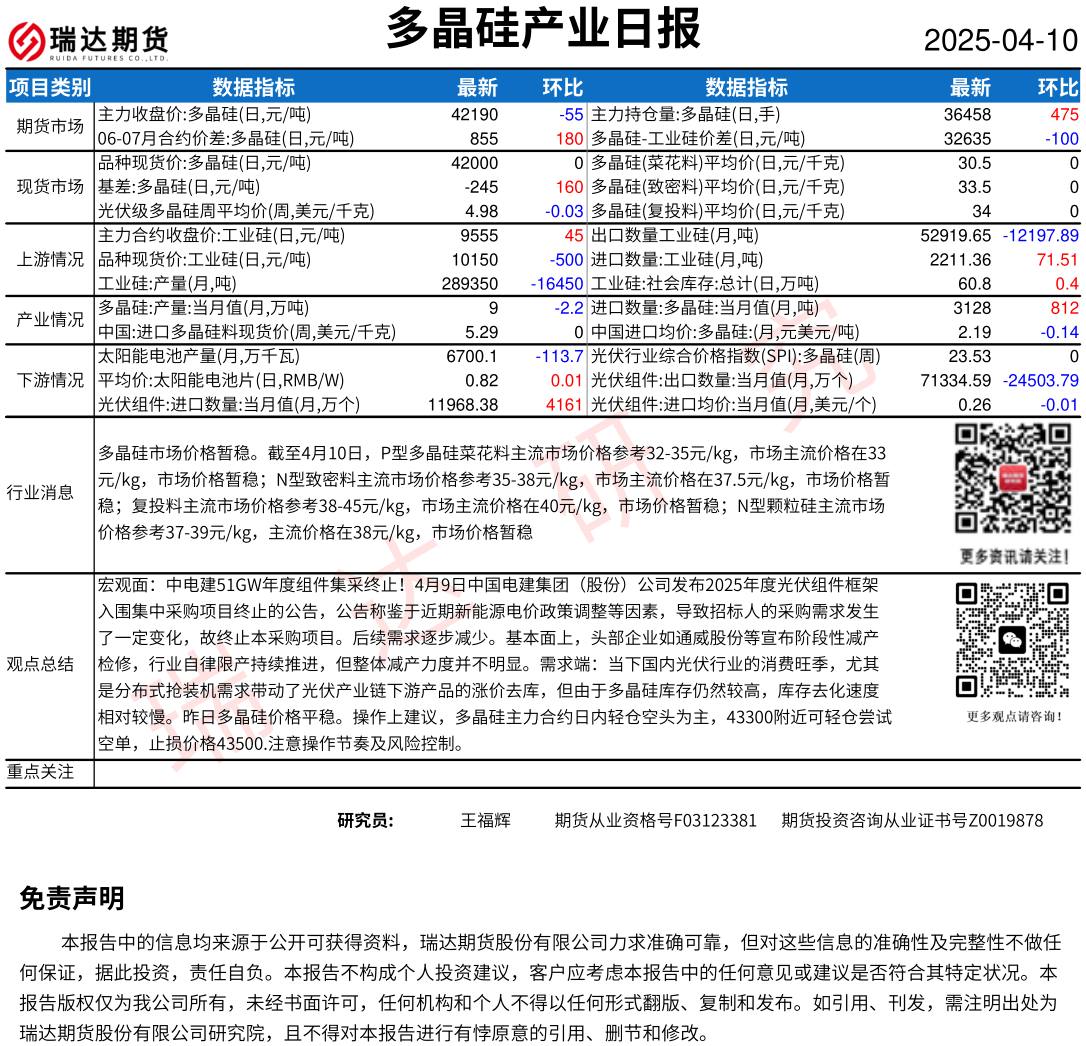Image resolution: width=1086 pixels, height=1046 pixels.
Task: Select the 期货市场 category cell
Action: [x=50, y=126]
